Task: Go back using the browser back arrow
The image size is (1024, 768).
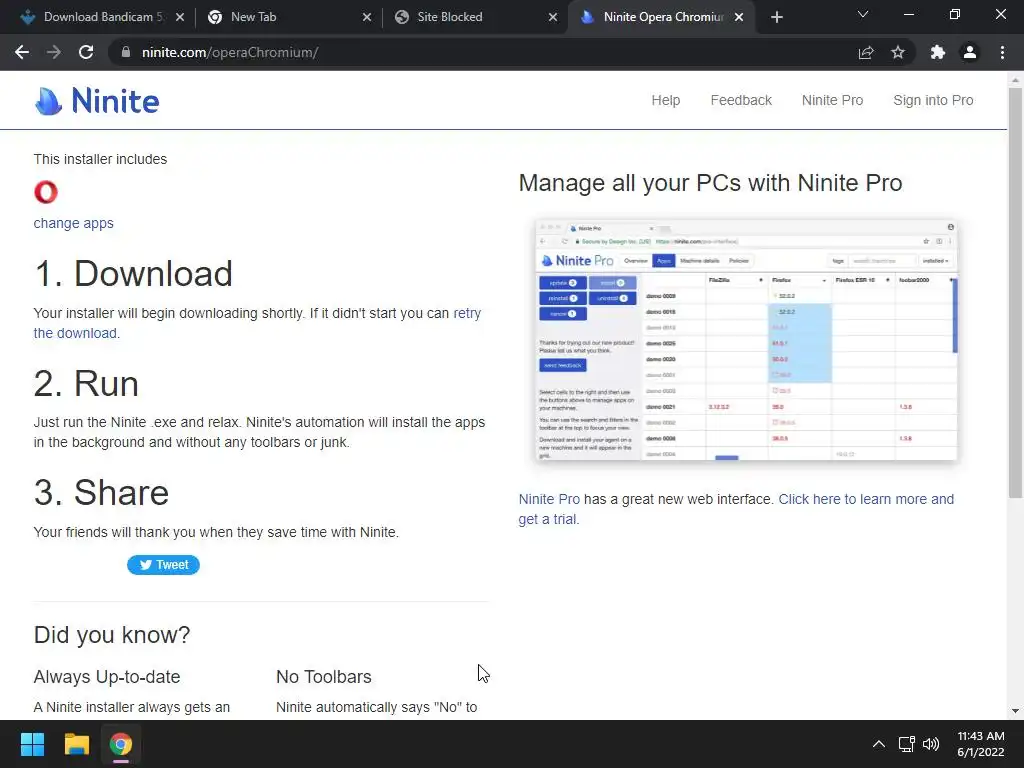Action: tap(22, 52)
